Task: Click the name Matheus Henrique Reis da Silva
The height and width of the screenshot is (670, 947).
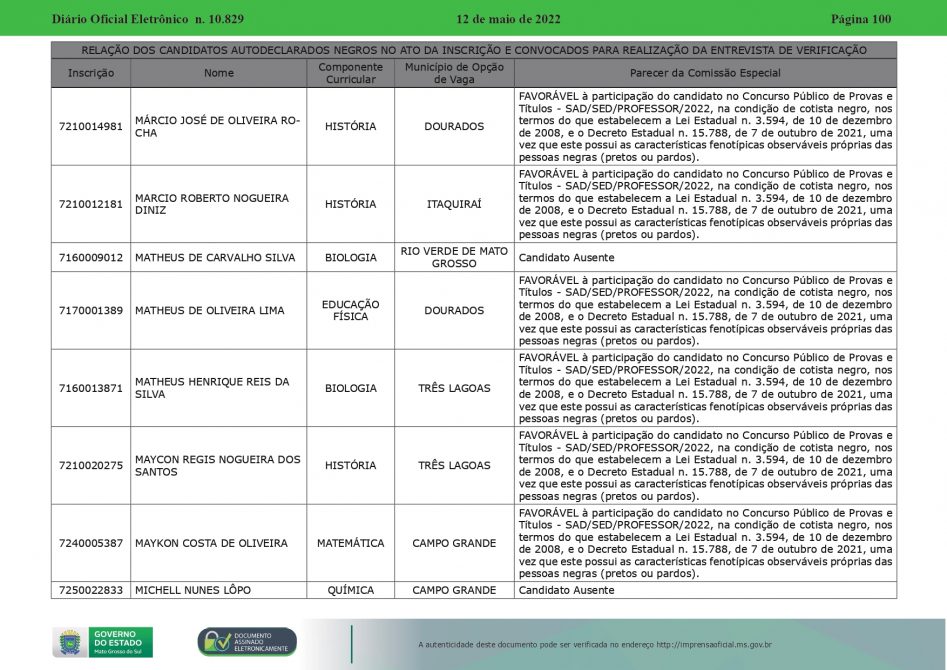Action: (x=211, y=388)
